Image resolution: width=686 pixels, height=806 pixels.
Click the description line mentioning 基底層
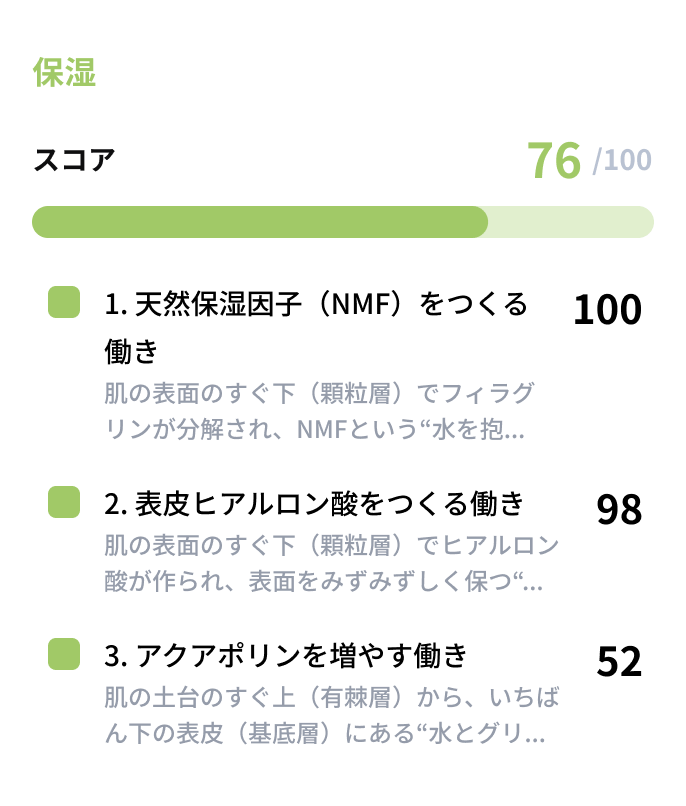324,735
